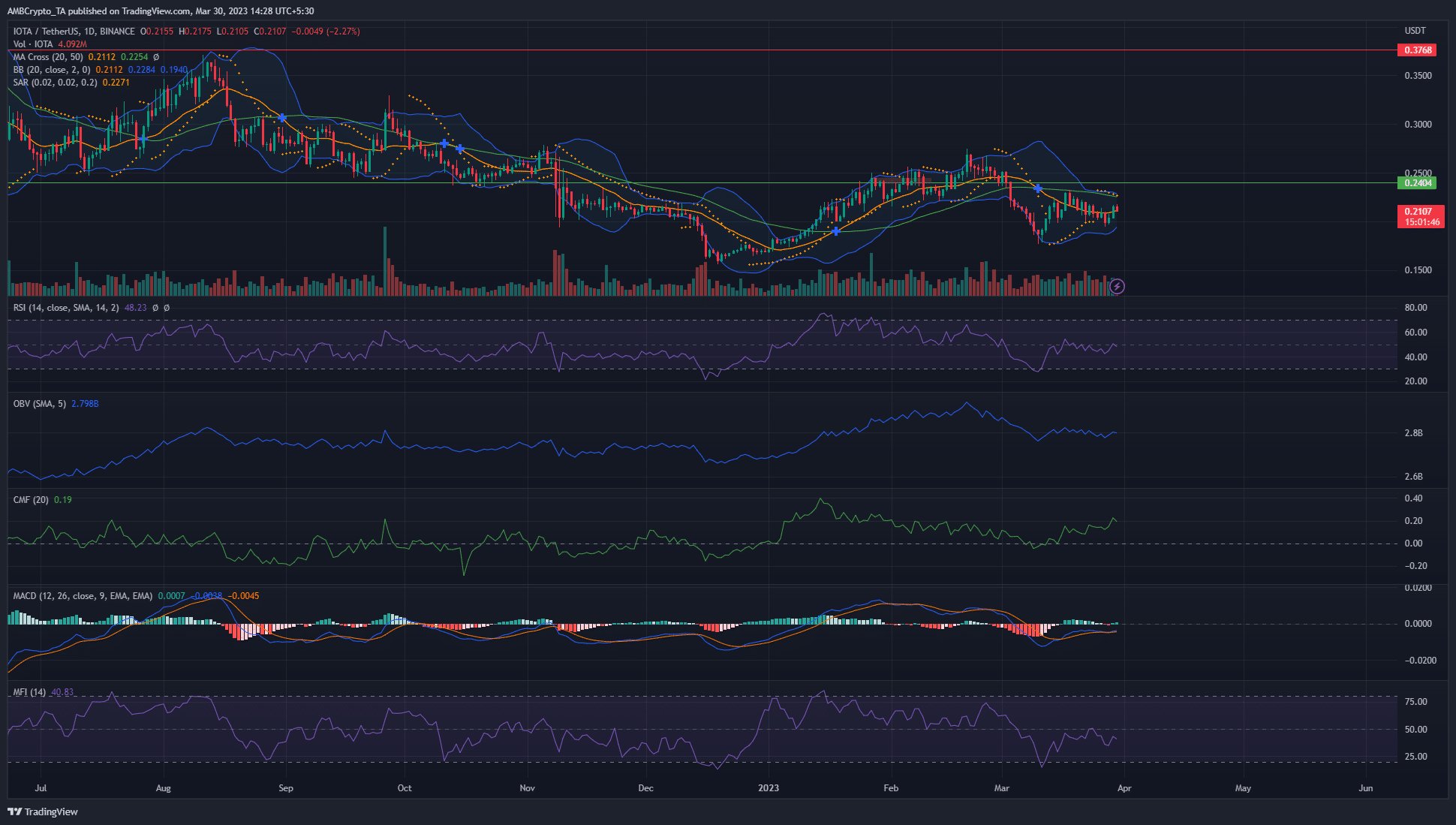Screen dimensions: 1456x825
Task: Click the SAR (0.02, 0.02, 0.2) indicator legend
Action: [56, 83]
